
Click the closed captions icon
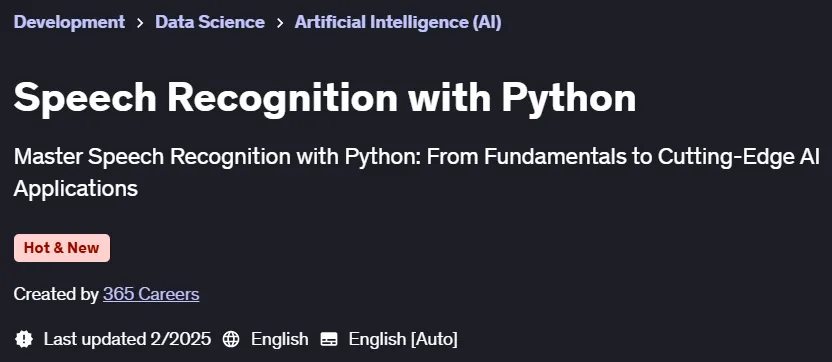pyautogui.click(x=329, y=339)
